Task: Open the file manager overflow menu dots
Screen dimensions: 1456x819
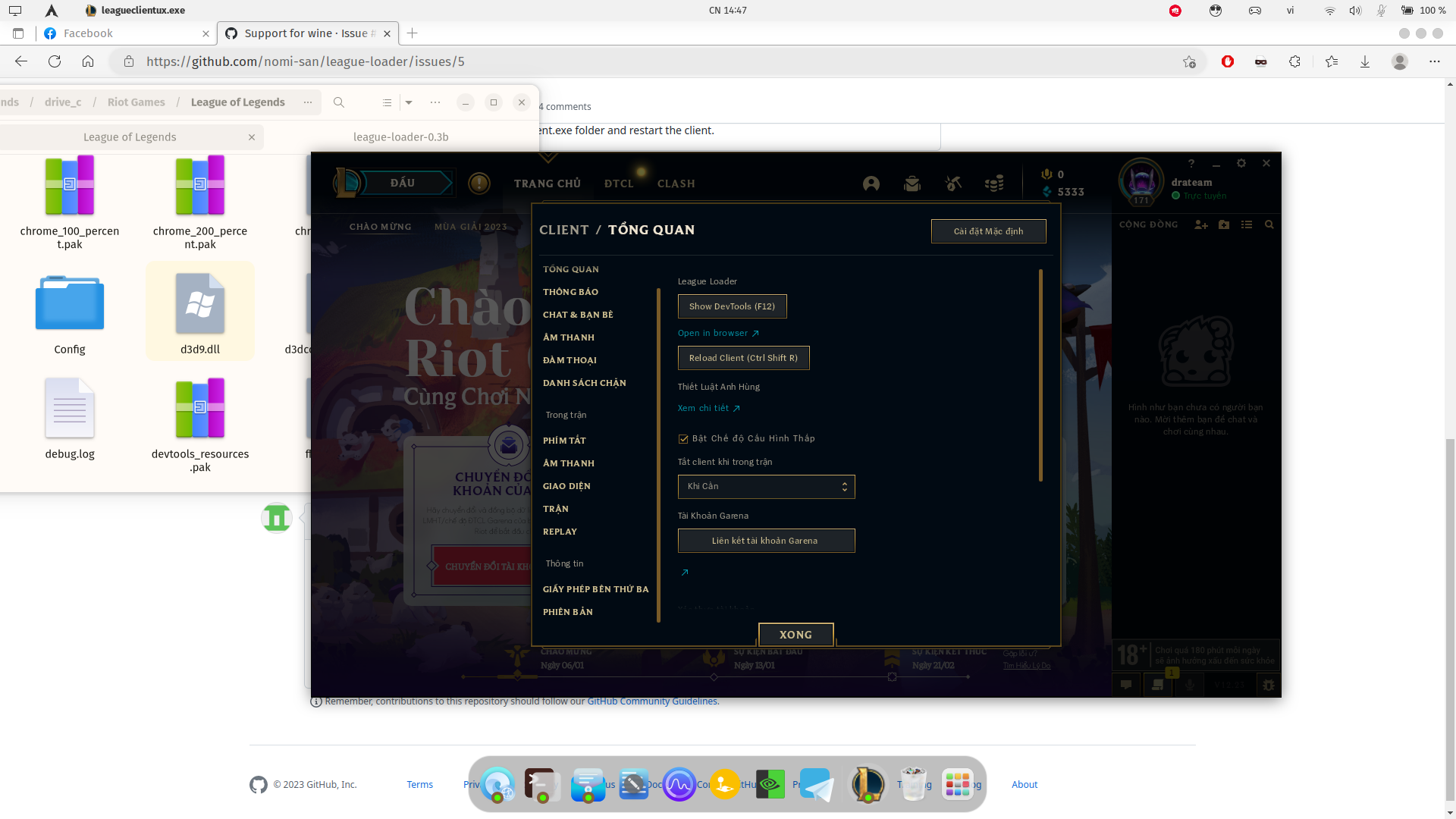Action: click(435, 102)
